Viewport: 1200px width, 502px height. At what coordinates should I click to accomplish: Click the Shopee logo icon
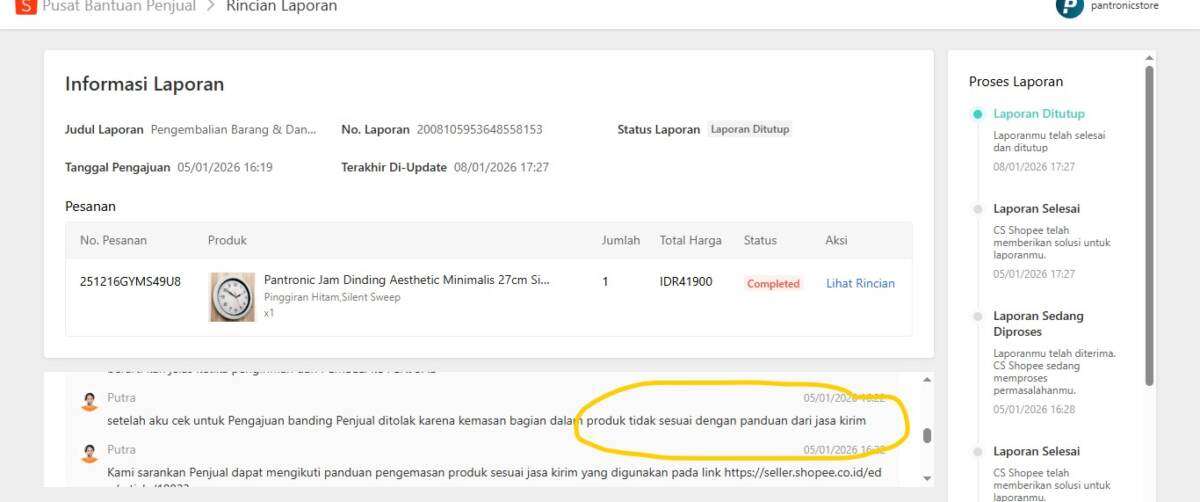[x=25, y=6]
